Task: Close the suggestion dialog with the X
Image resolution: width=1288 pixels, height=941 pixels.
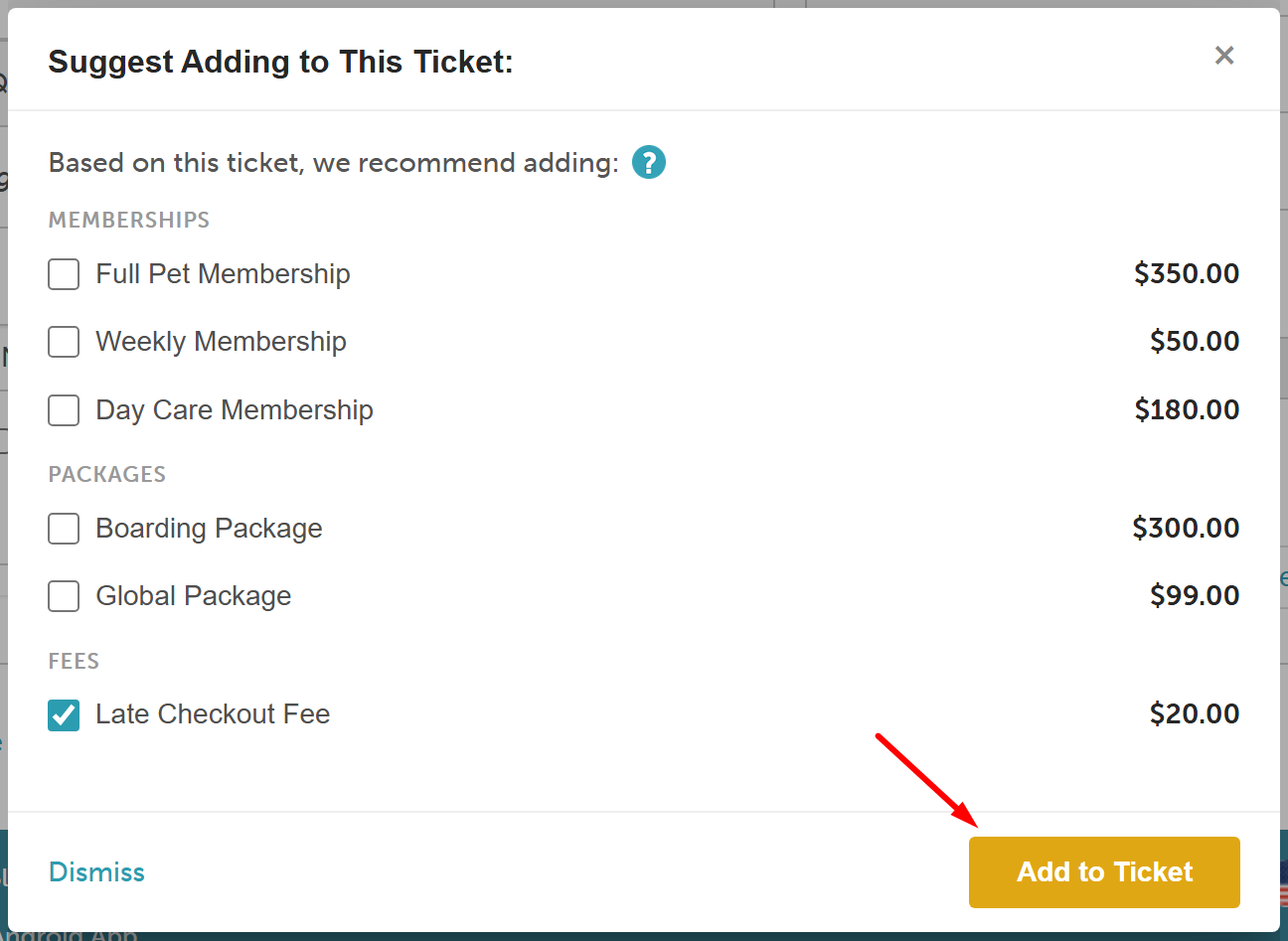Action: click(x=1224, y=56)
